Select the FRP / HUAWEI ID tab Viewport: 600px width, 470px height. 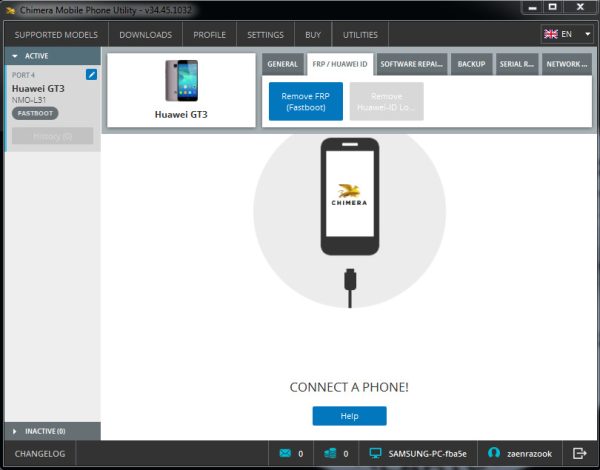[340, 64]
